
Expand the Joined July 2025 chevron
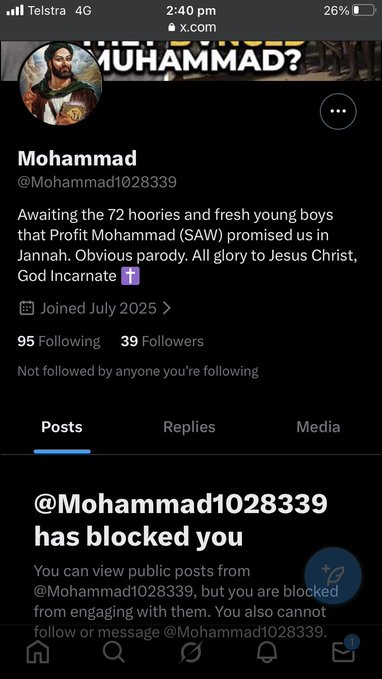click(166, 308)
